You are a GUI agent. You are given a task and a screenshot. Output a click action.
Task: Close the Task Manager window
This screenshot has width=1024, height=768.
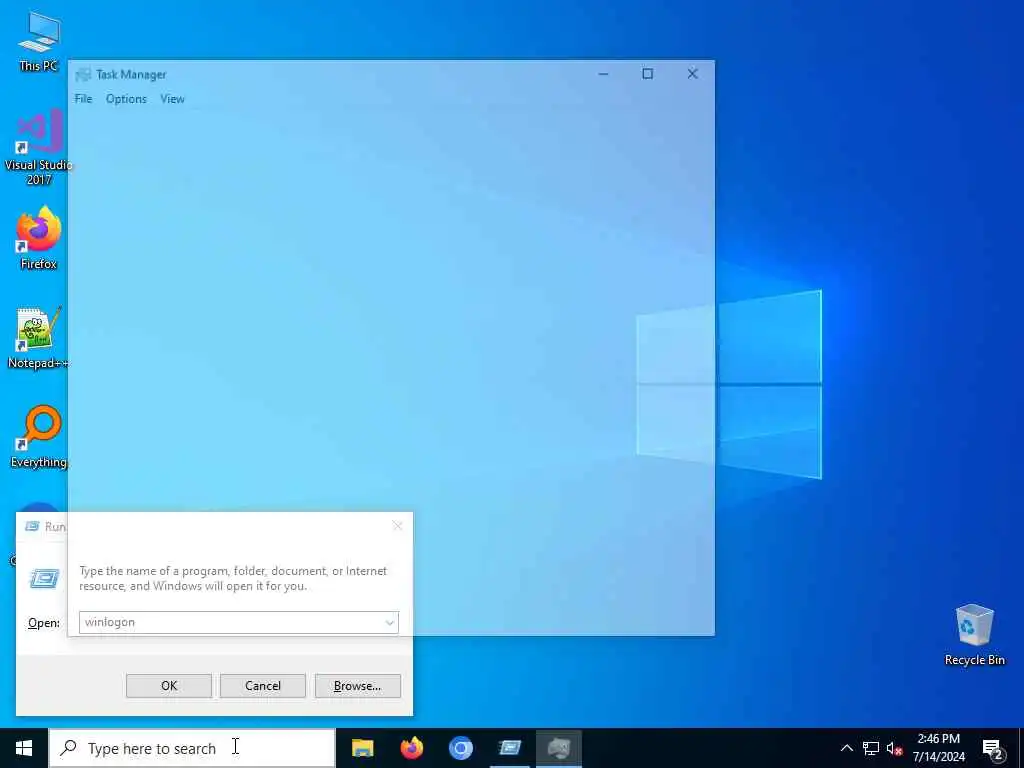tap(692, 74)
